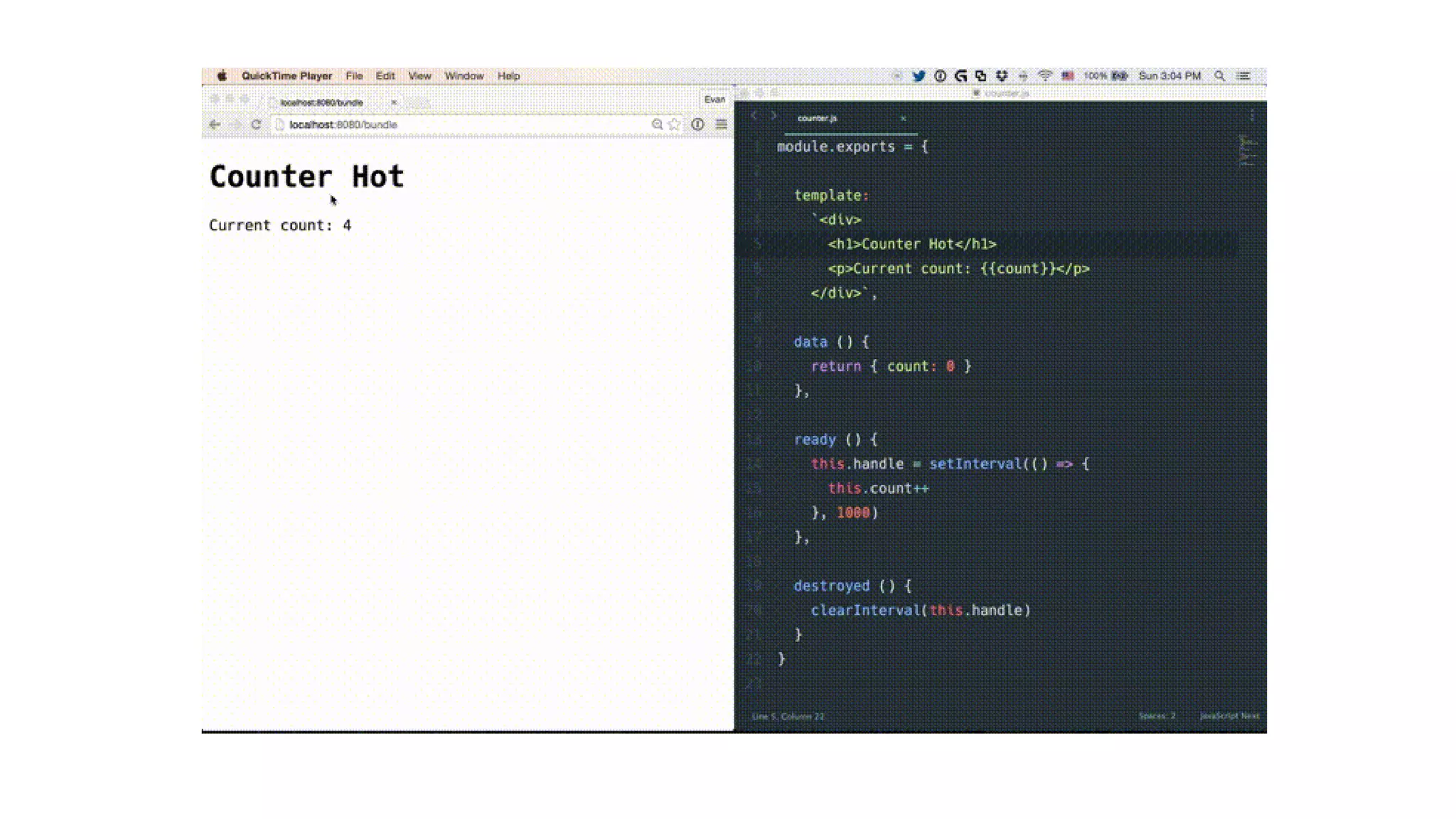Open Dropbox menu bar icon
Image resolution: width=1456 pixels, height=819 pixels.
point(1002,76)
